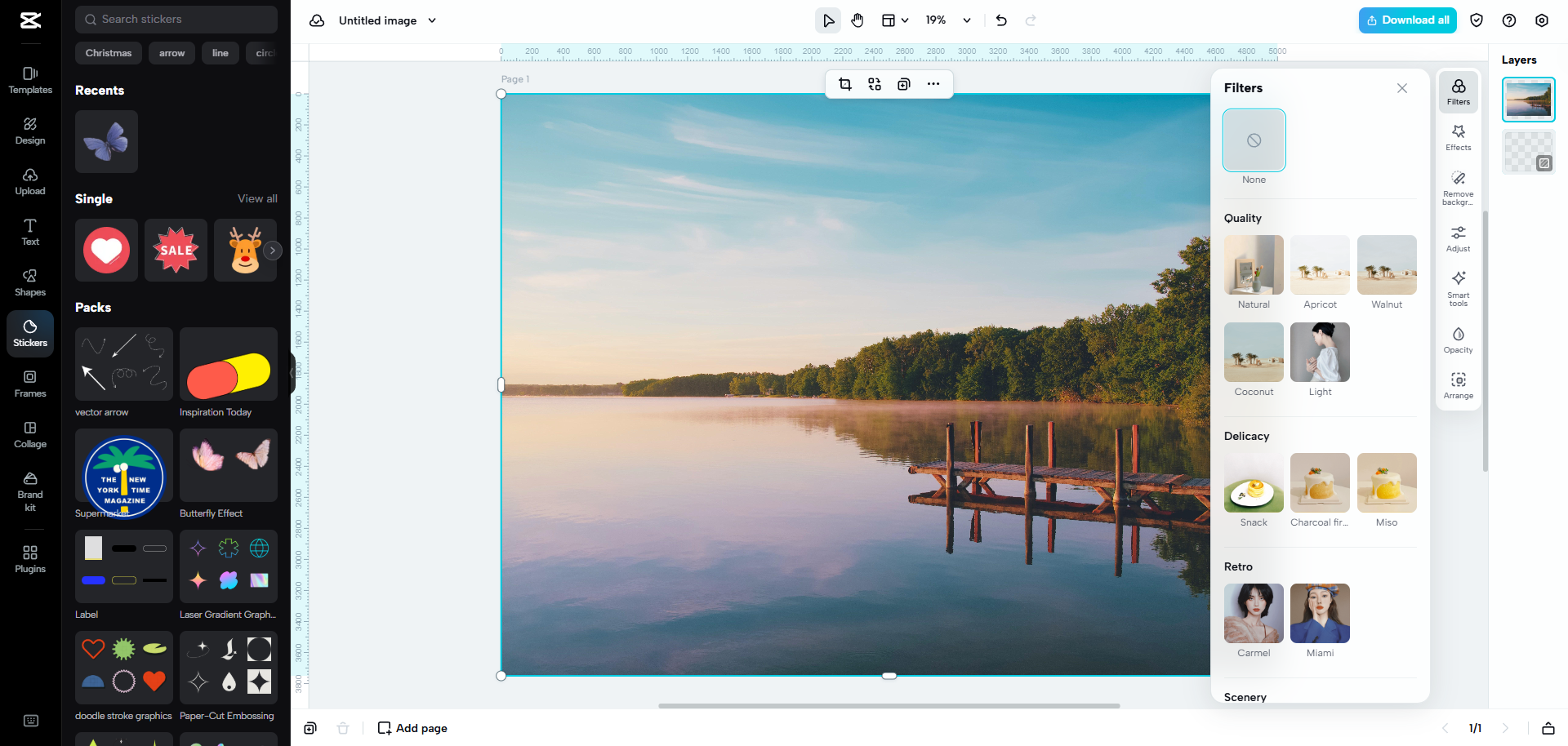The height and width of the screenshot is (746, 1568).
Task: Click the more options ellipsis icon
Action: tap(933, 84)
